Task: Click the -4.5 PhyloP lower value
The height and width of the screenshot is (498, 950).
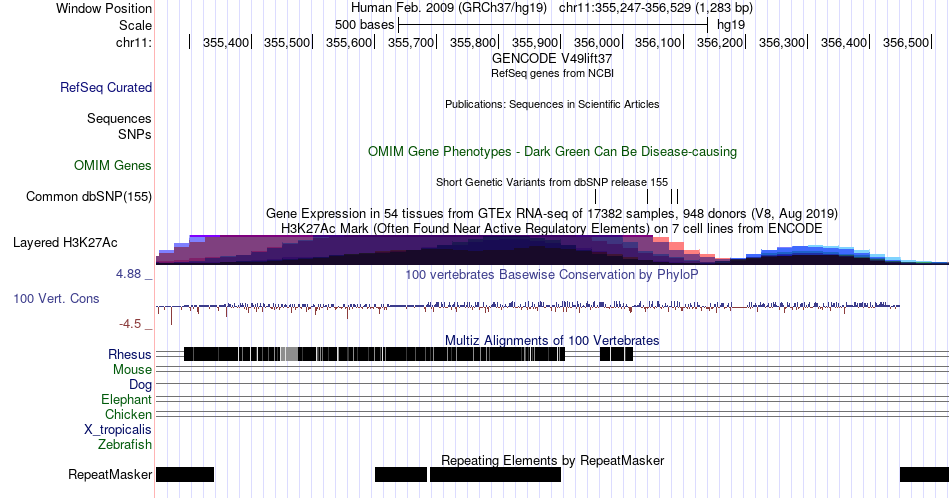Action: click(x=130, y=324)
